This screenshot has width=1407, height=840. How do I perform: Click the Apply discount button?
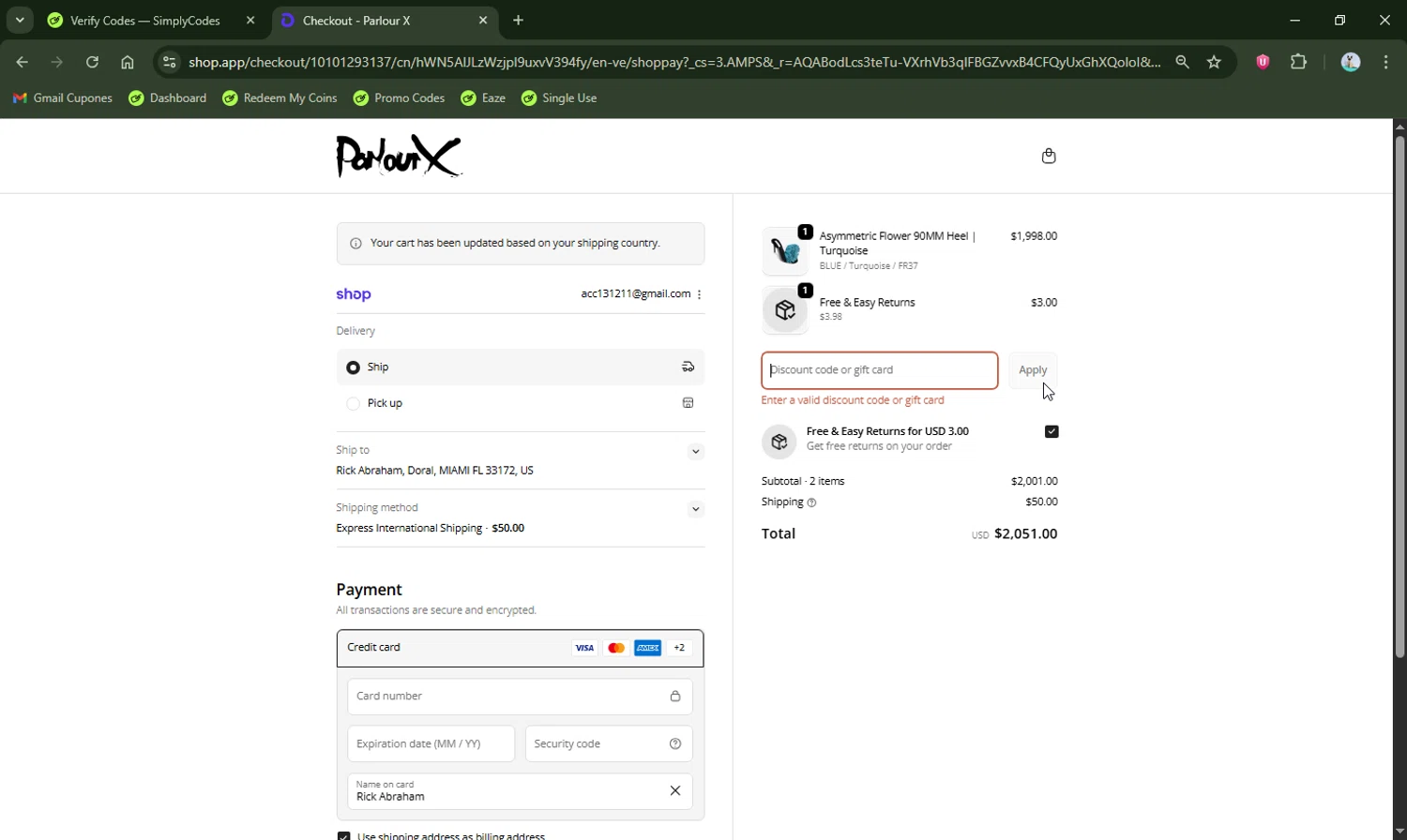1033,370
